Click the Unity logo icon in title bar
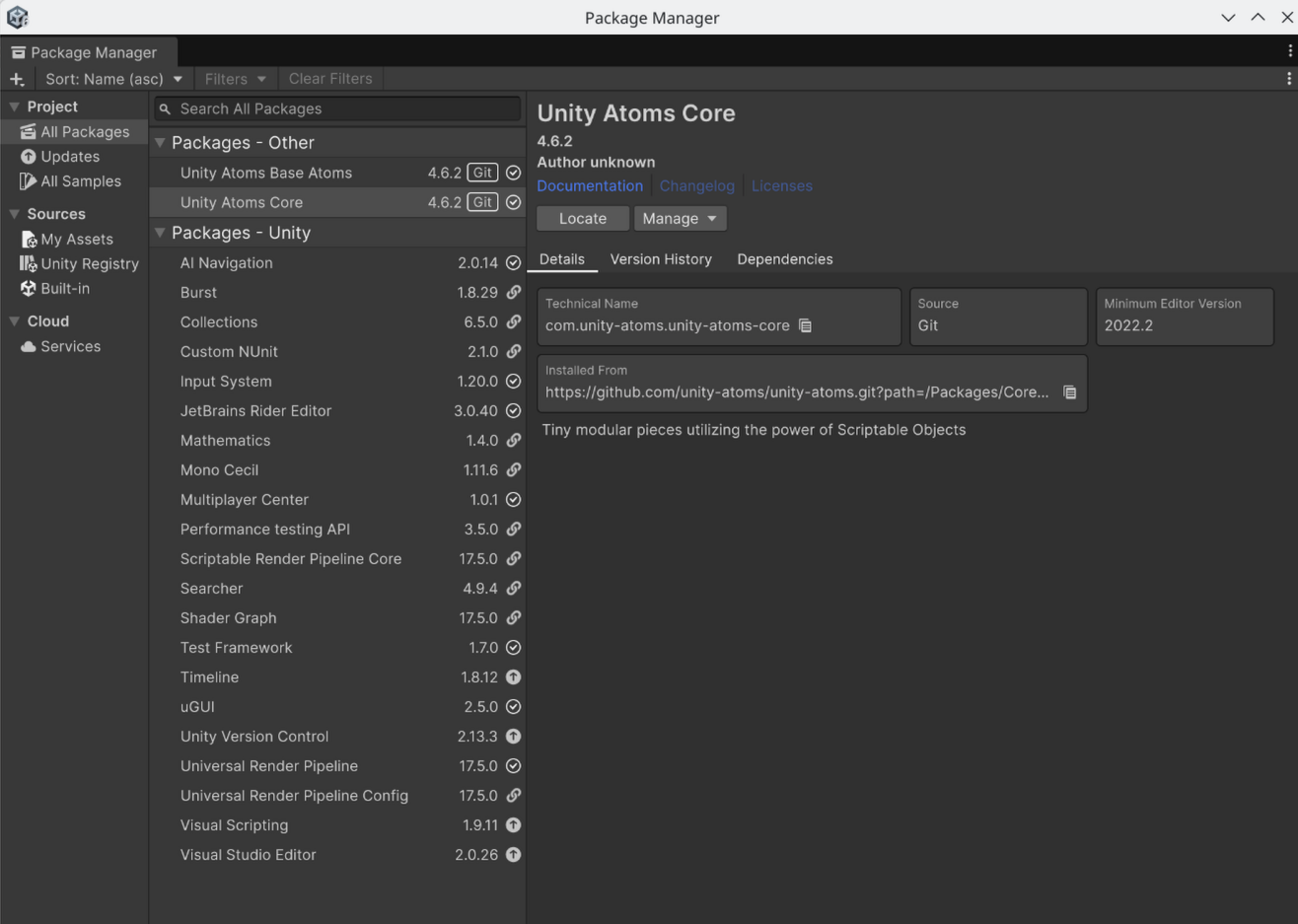This screenshot has height=924, width=1298. [x=18, y=17]
